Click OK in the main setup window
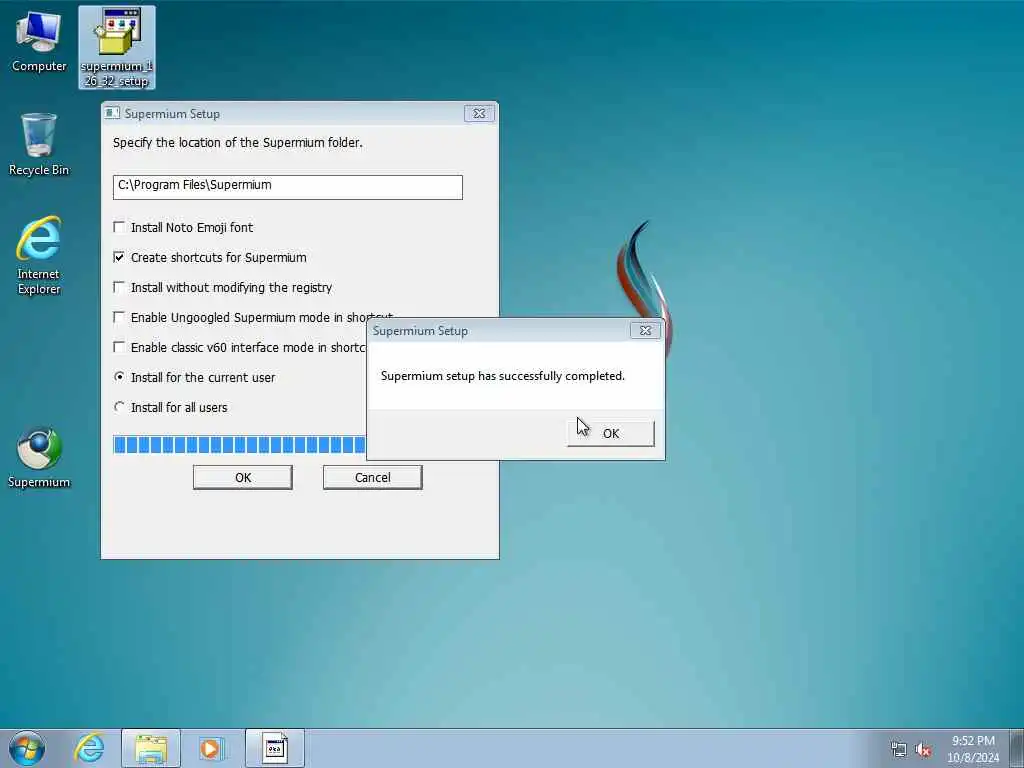1024x768 pixels. [x=243, y=477]
